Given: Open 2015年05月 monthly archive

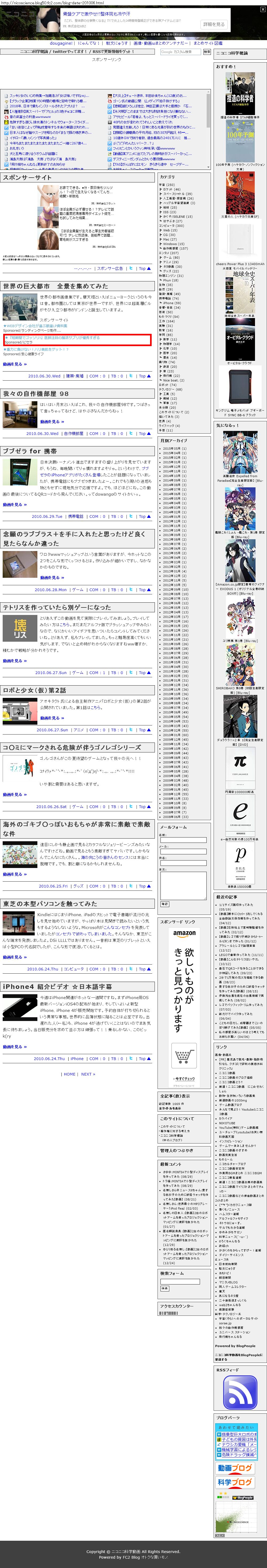Looking at the screenshot, I should (x=172, y=448).
